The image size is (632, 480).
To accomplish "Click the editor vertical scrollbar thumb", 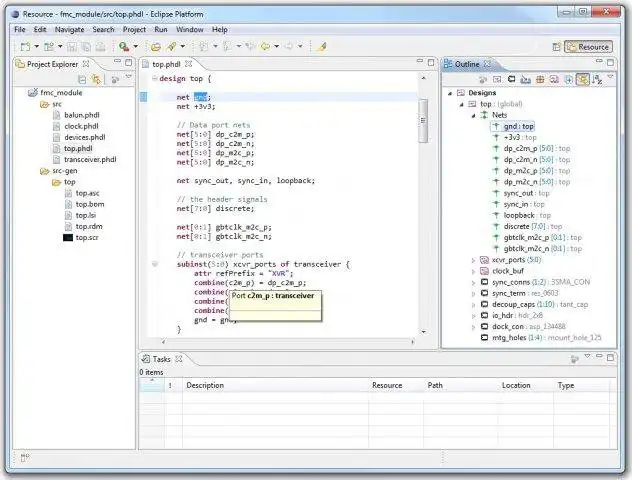I will click(x=423, y=120).
